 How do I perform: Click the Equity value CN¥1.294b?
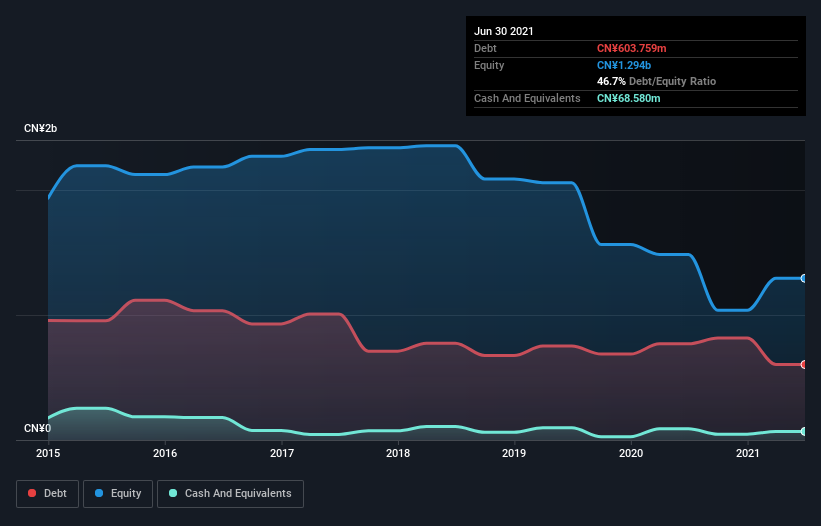tap(624, 65)
